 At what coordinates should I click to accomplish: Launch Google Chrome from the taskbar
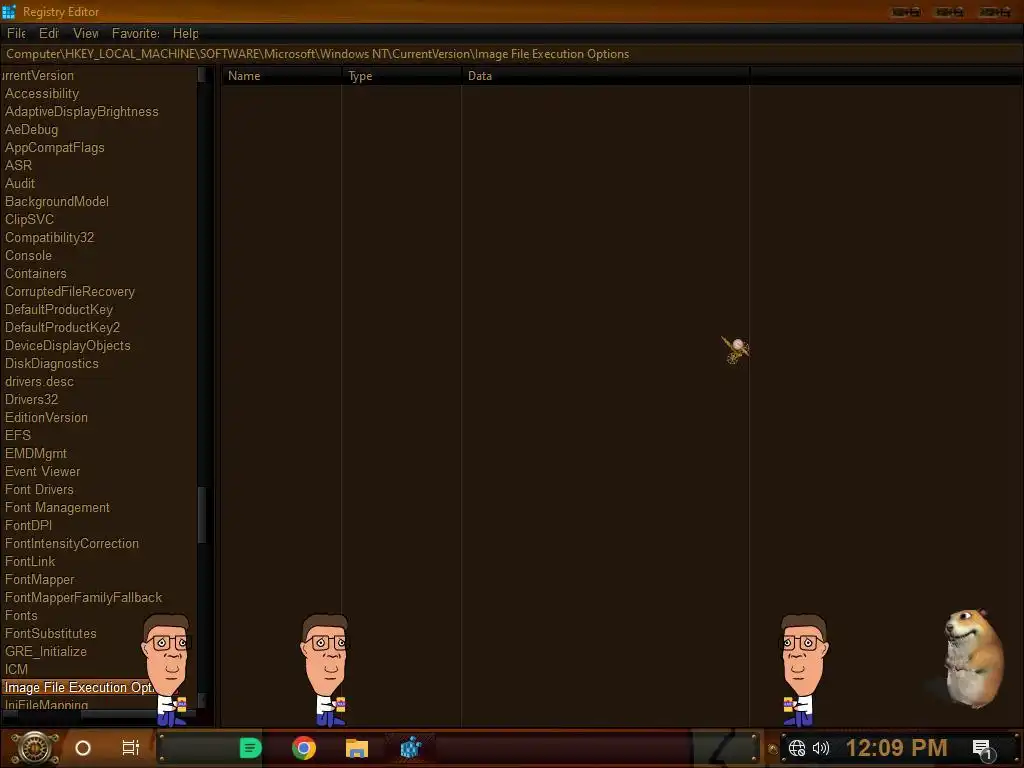[x=304, y=748]
